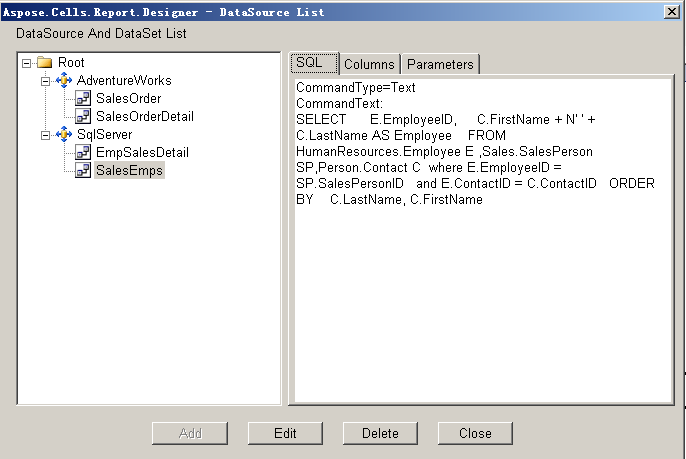Close the DataSource List dialog window
Screen dimensions: 686x459
coord(672,11)
